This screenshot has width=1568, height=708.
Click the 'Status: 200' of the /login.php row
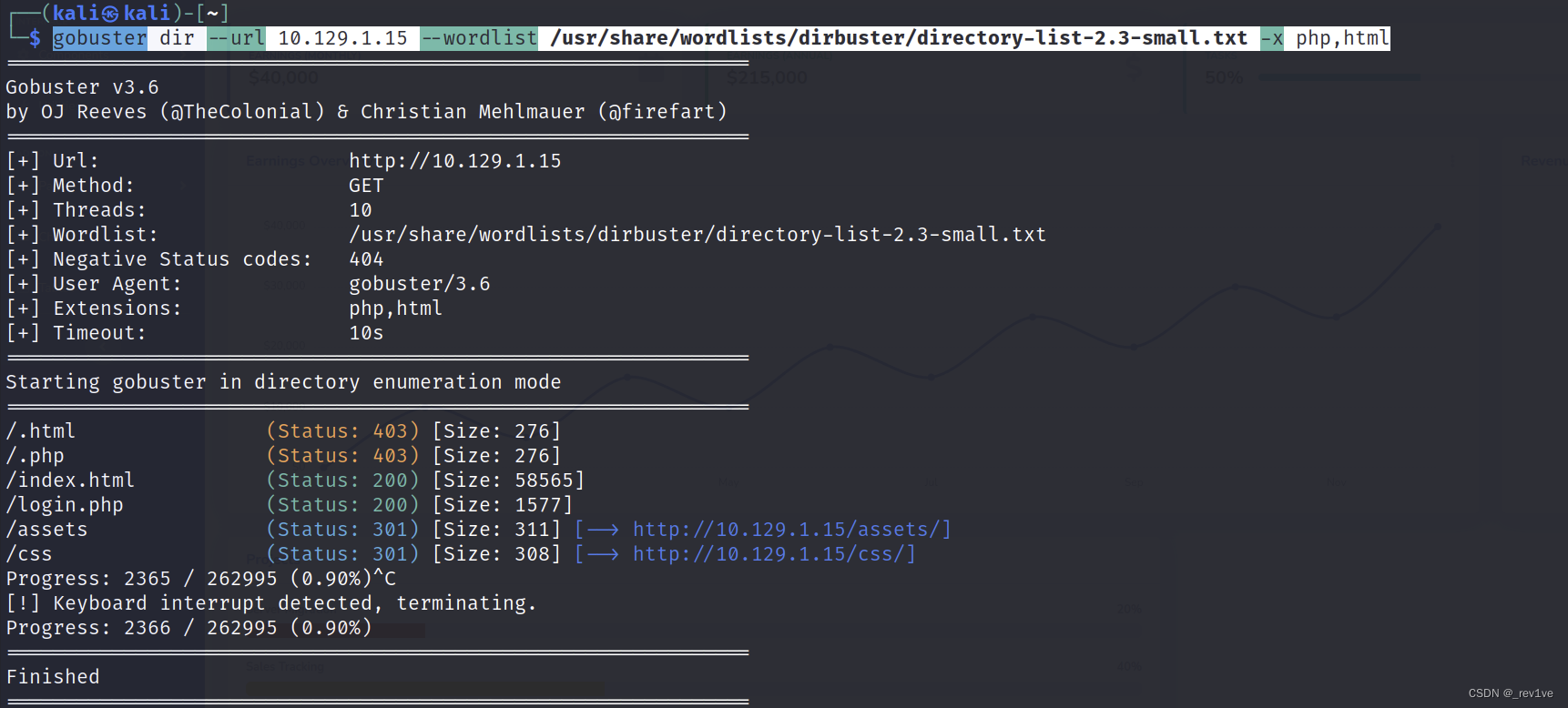pyautogui.click(x=342, y=505)
